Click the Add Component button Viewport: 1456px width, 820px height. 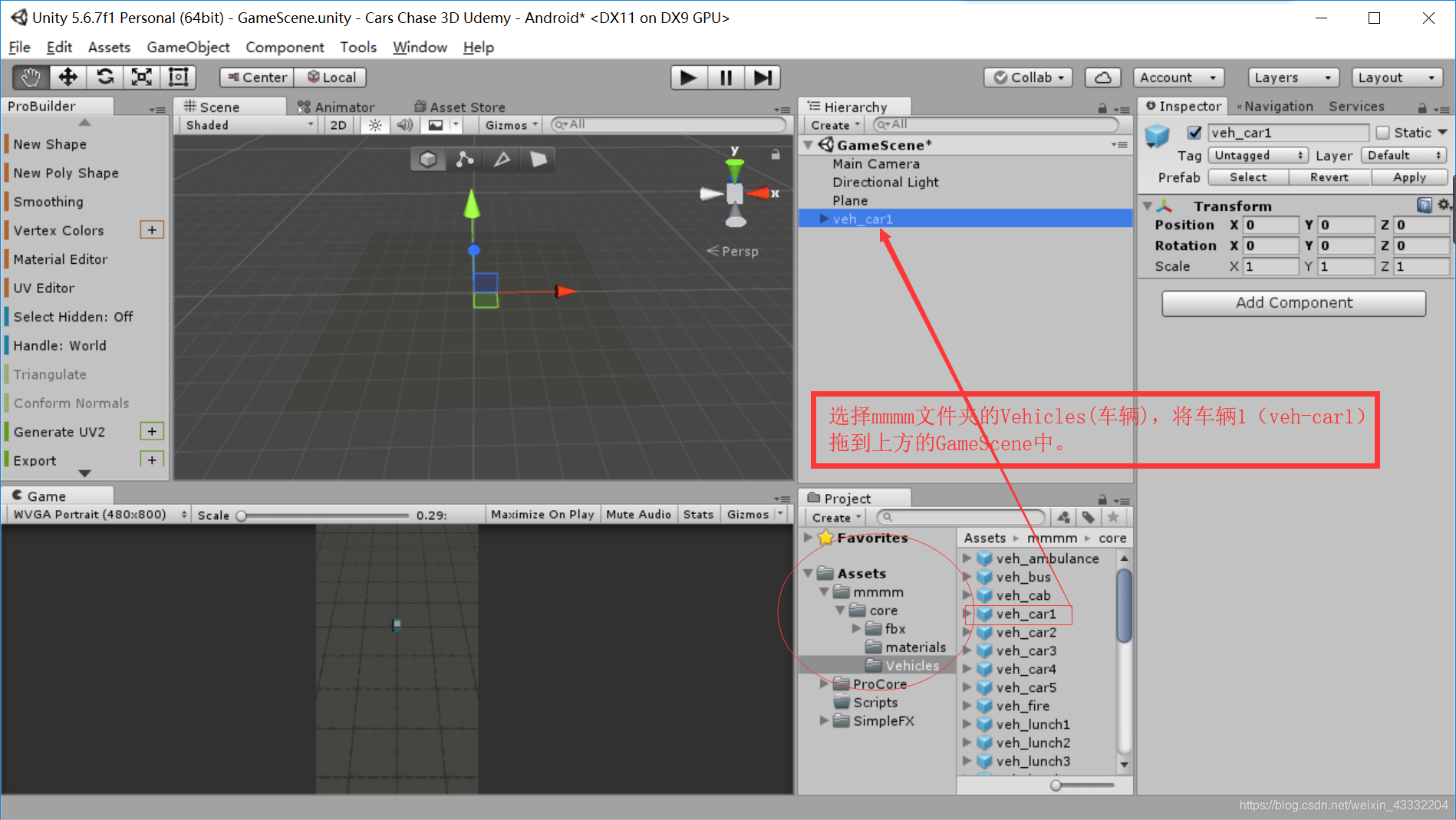(x=1293, y=303)
